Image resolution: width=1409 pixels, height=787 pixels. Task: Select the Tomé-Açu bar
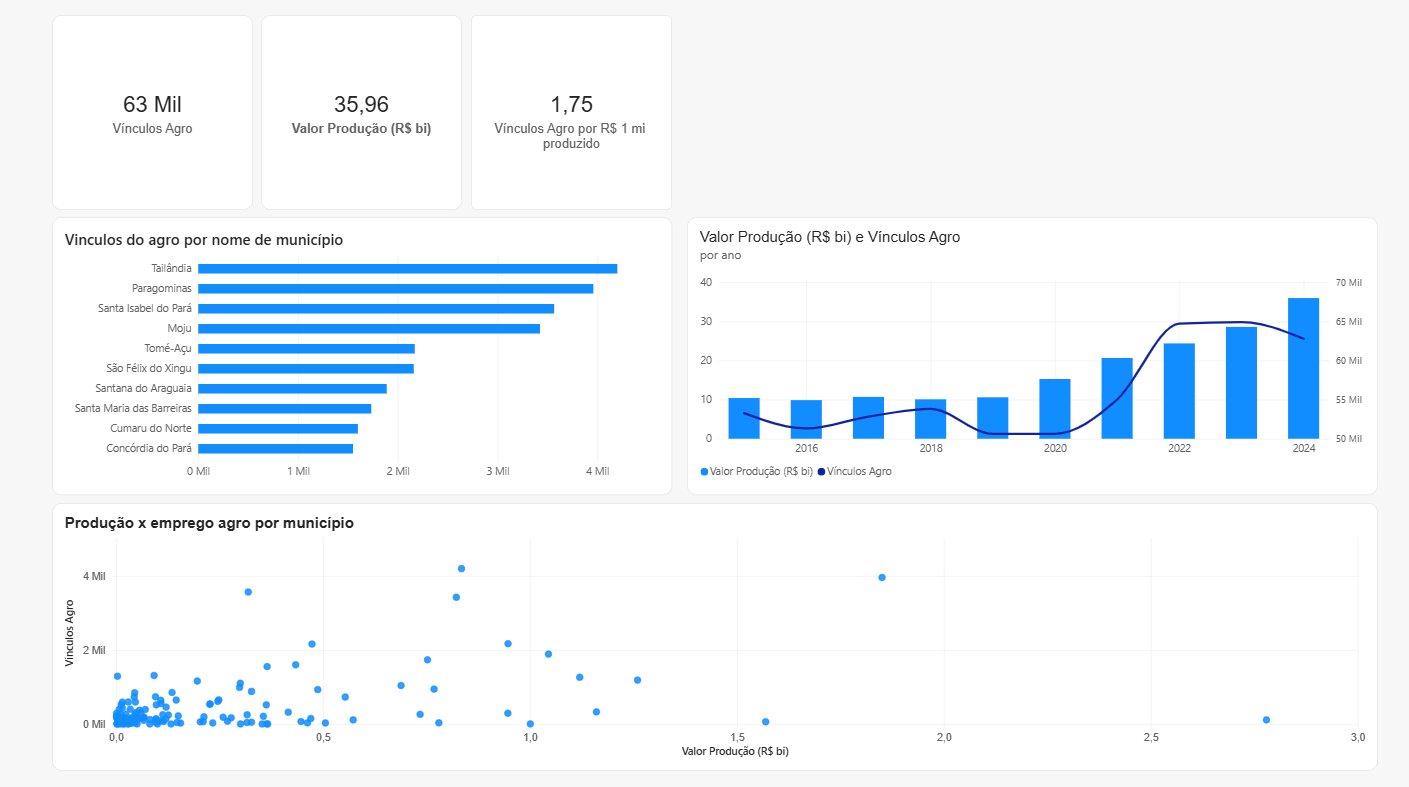306,348
